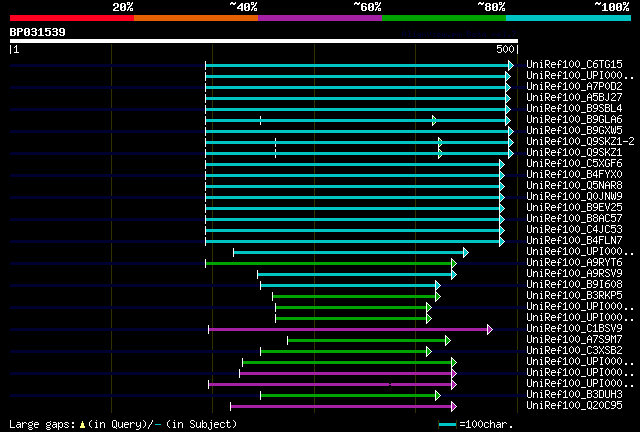Click the green ~80% legend segment
640x432 pixels.
coord(444,18)
